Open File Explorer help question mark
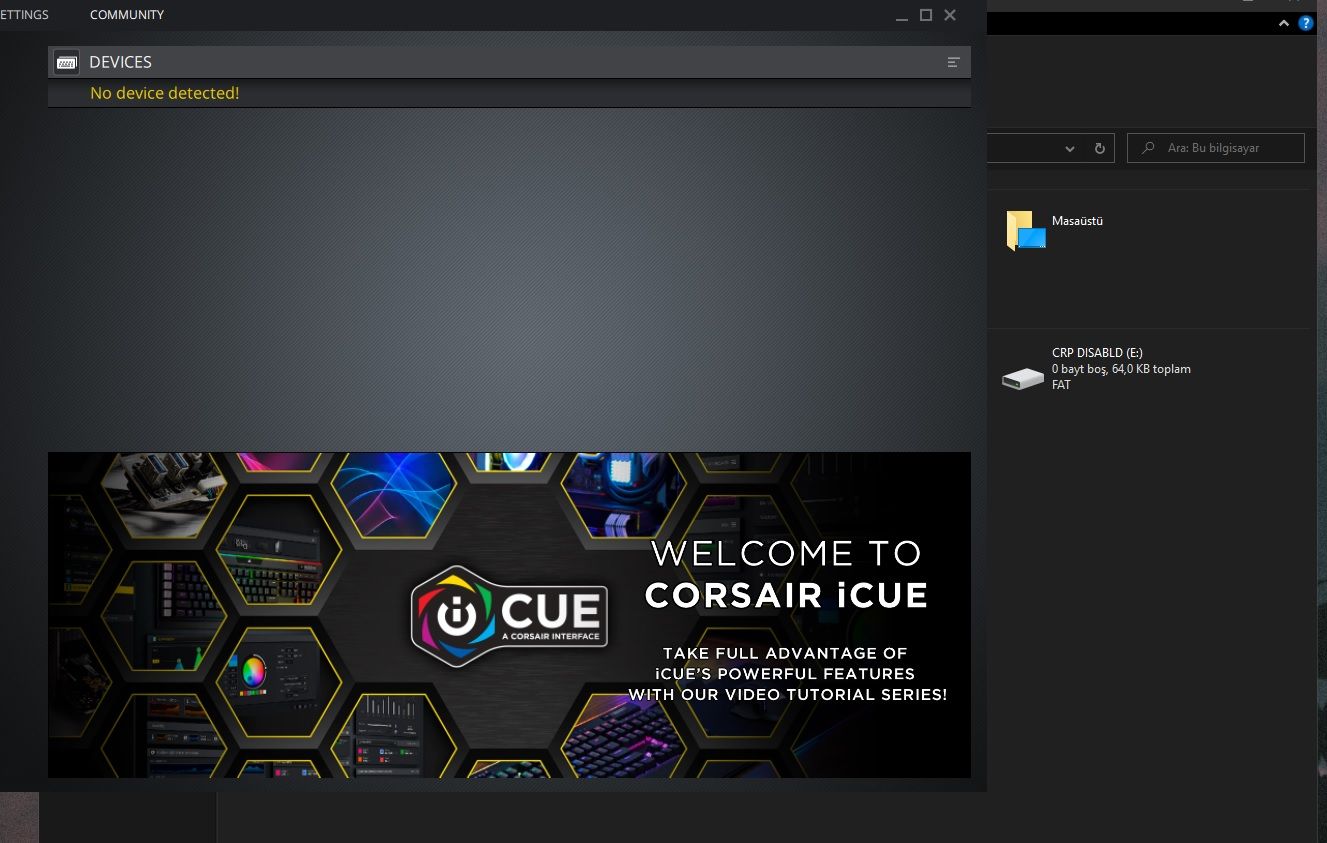 pyautogui.click(x=1306, y=23)
